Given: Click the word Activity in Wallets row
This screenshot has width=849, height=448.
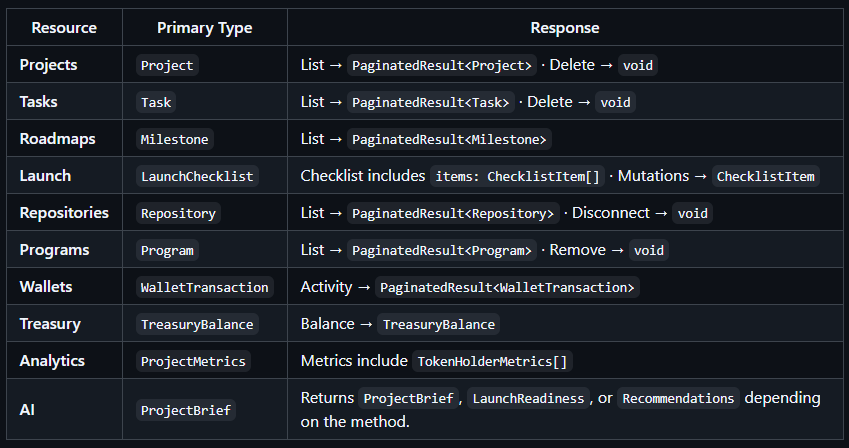Looking at the screenshot, I should (x=326, y=287).
